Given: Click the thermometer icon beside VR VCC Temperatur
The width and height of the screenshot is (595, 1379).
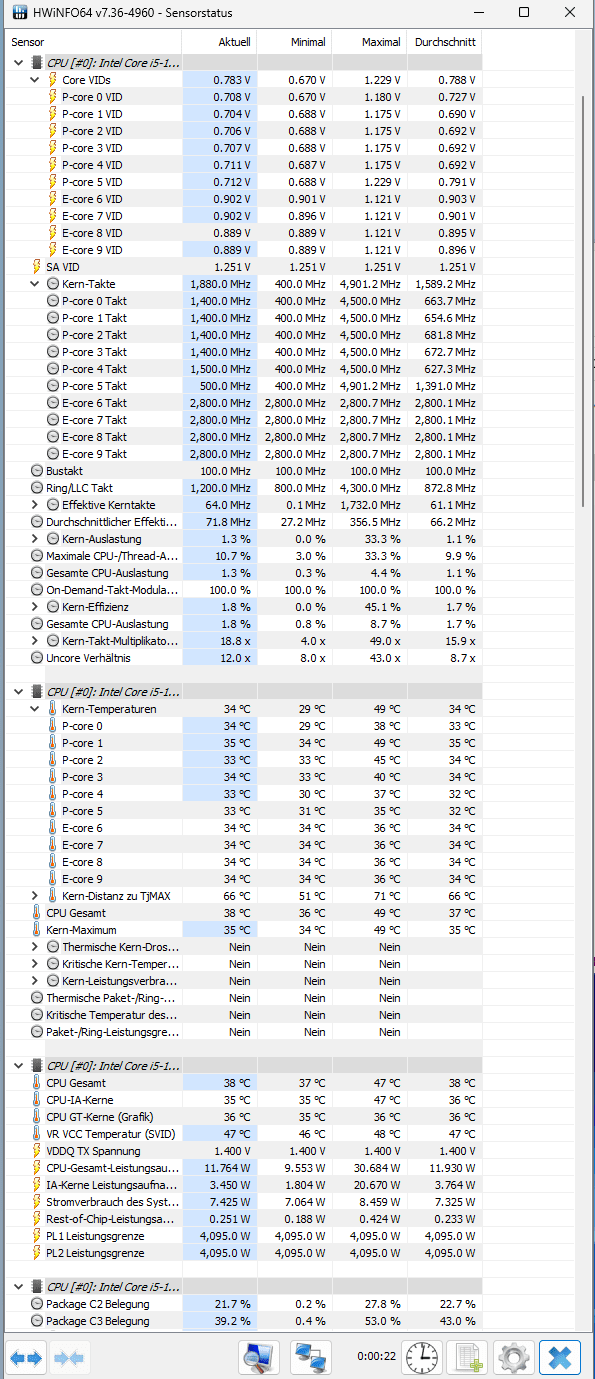Looking at the screenshot, I should 37,1134.
